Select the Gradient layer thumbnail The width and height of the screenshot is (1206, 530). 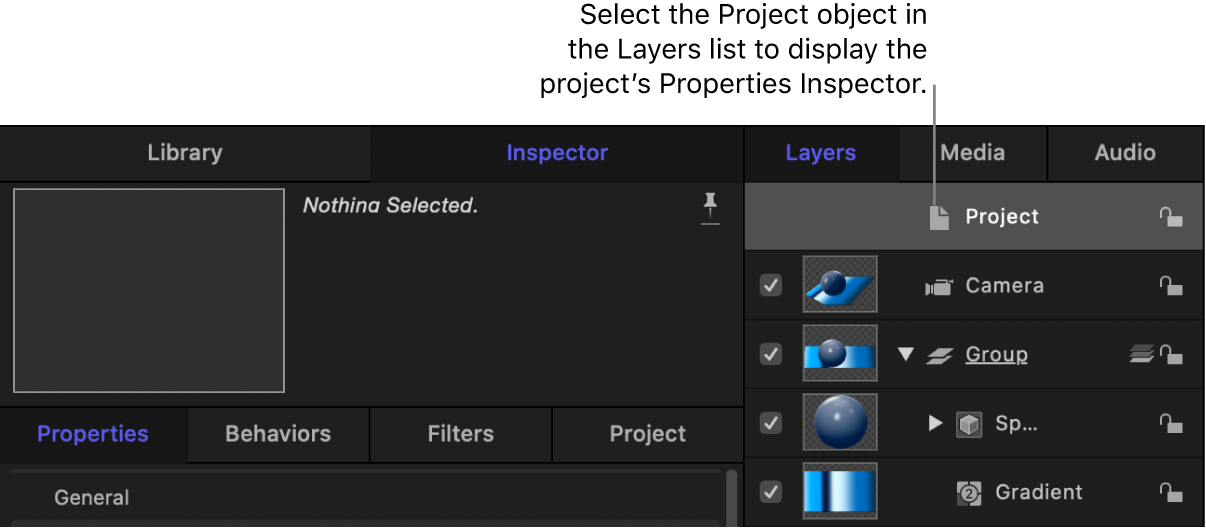point(840,491)
